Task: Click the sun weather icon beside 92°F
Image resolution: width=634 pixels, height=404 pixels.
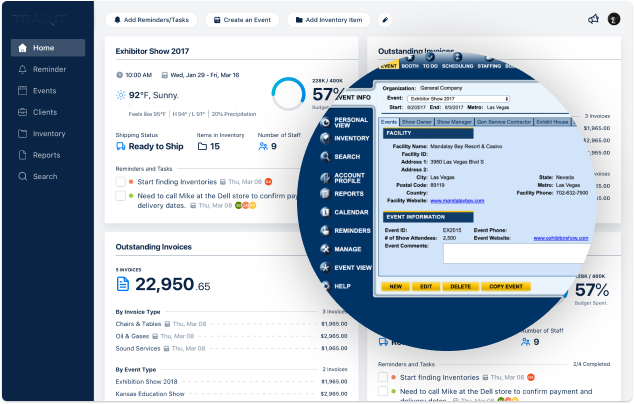Action: click(x=120, y=95)
